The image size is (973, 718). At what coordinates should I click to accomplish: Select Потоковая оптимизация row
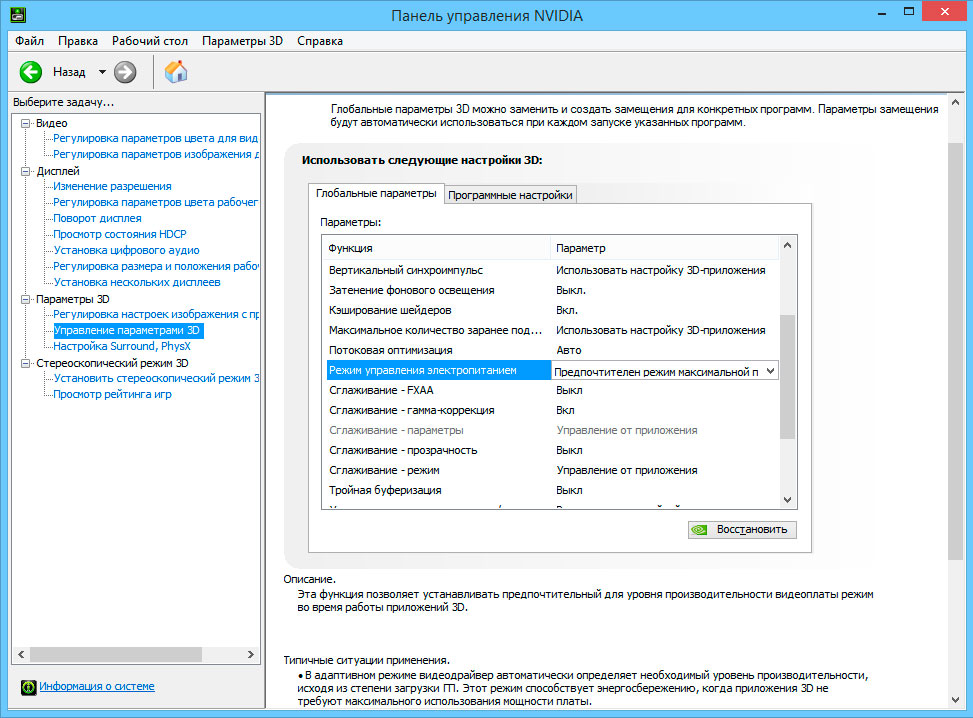[550, 350]
